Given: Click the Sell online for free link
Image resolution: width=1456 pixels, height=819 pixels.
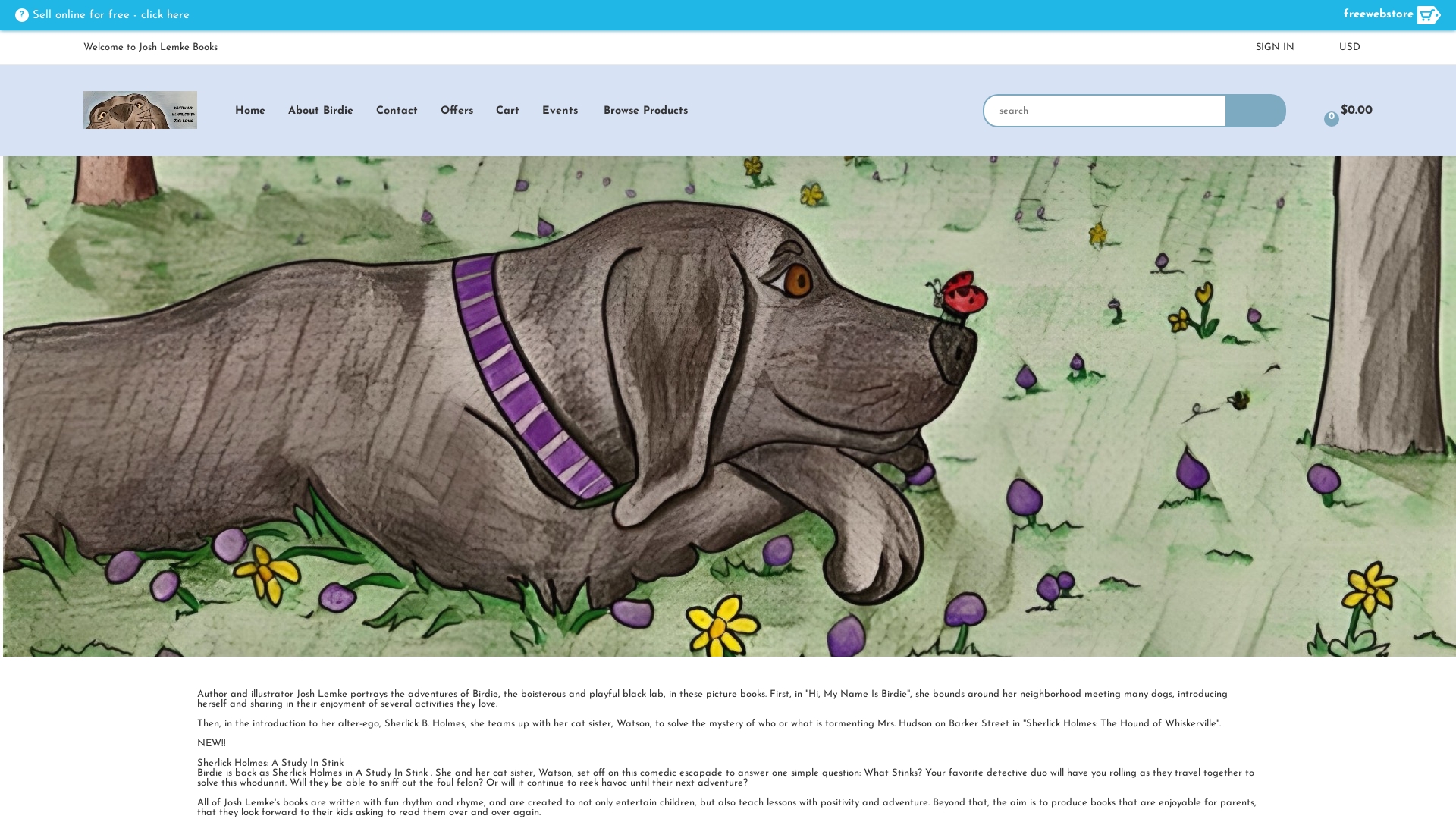Looking at the screenshot, I should [111, 15].
